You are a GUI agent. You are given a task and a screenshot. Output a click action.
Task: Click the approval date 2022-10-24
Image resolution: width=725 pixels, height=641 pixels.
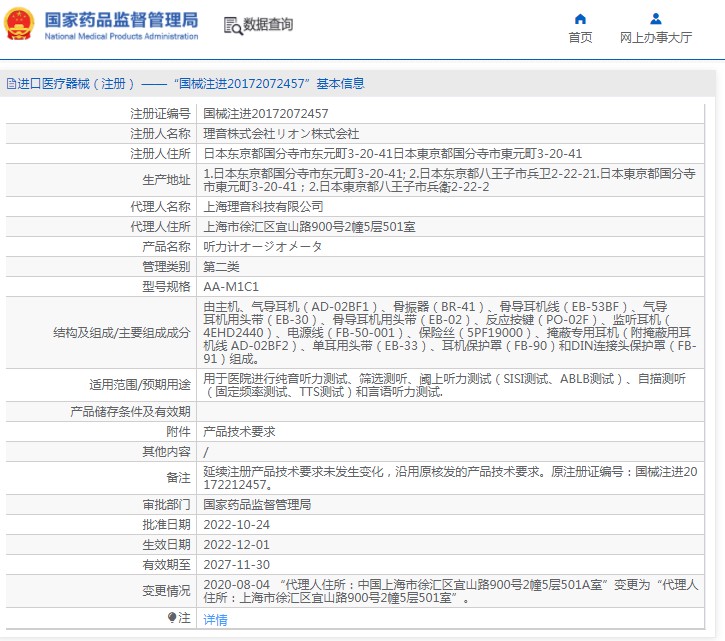(x=237, y=525)
